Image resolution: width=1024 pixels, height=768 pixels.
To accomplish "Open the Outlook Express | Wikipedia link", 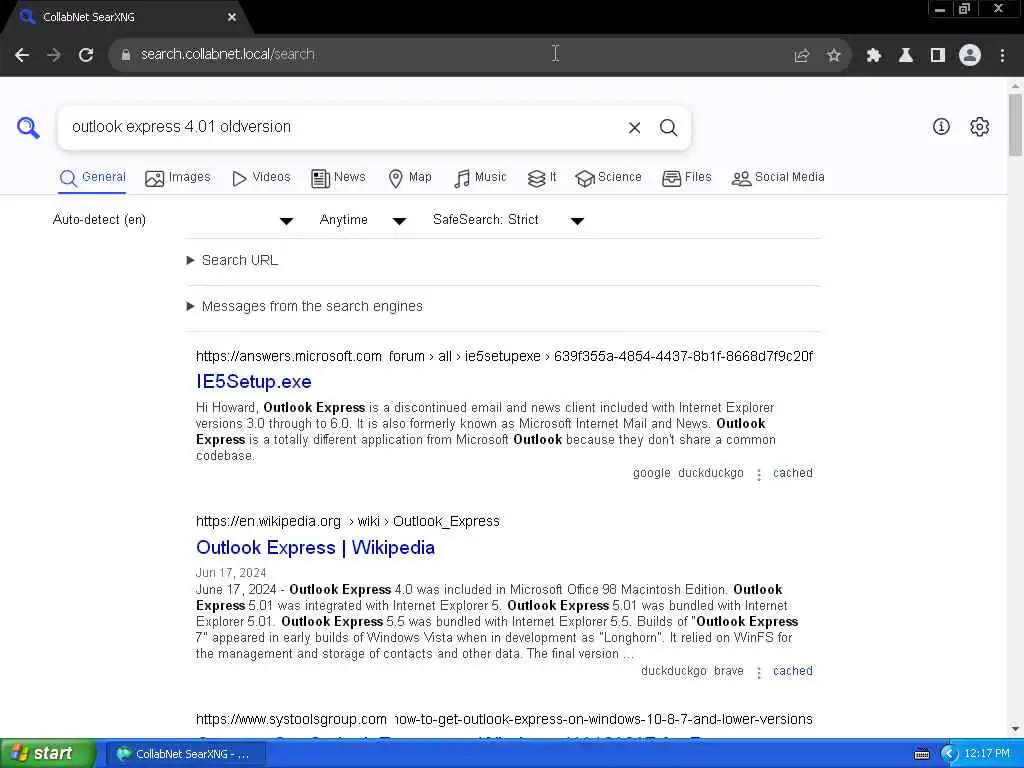I will pyautogui.click(x=315, y=548).
